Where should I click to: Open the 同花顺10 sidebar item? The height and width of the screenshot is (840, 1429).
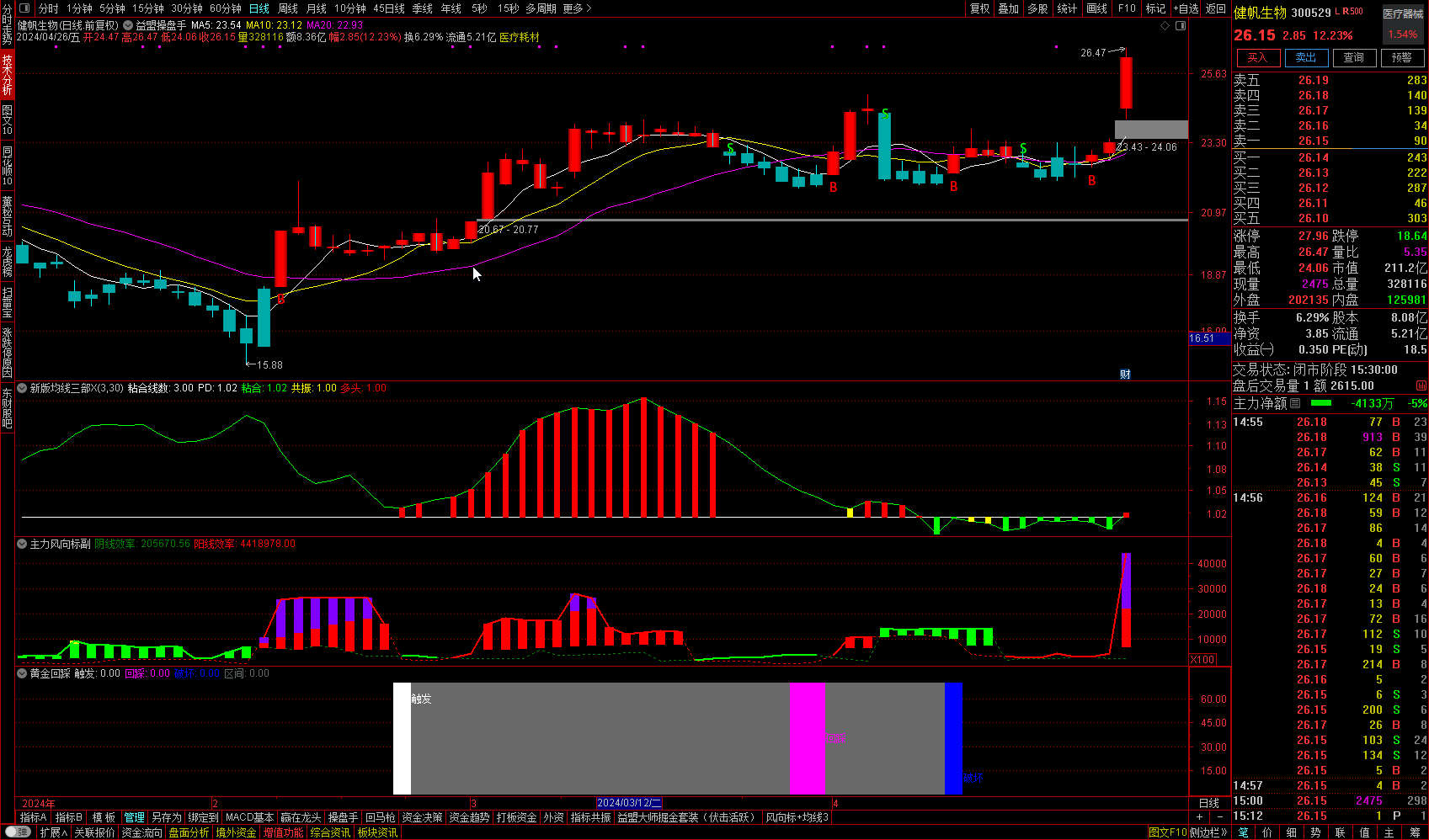coord(7,166)
